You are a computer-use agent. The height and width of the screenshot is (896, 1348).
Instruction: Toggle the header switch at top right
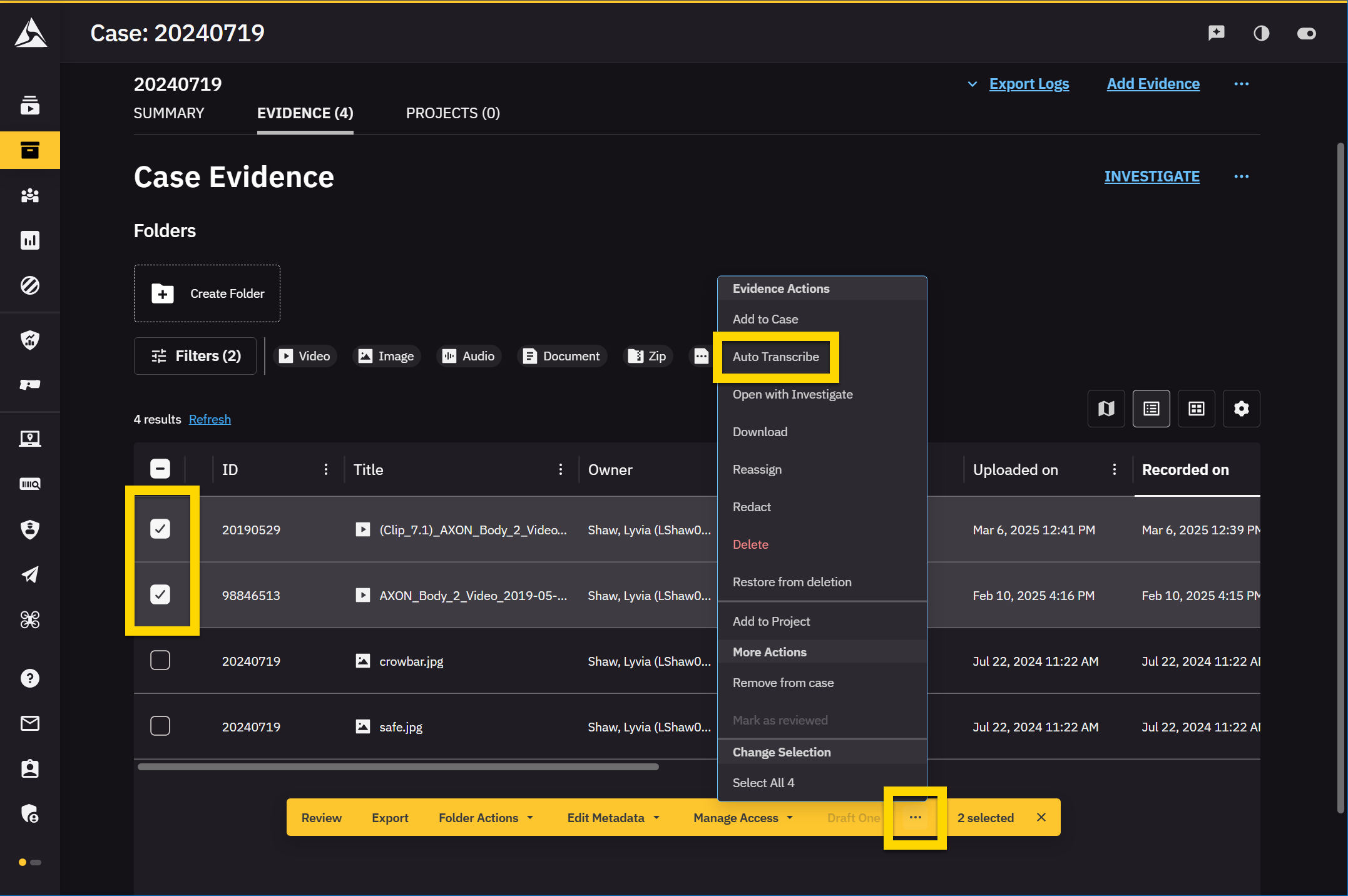coord(1306,33)
